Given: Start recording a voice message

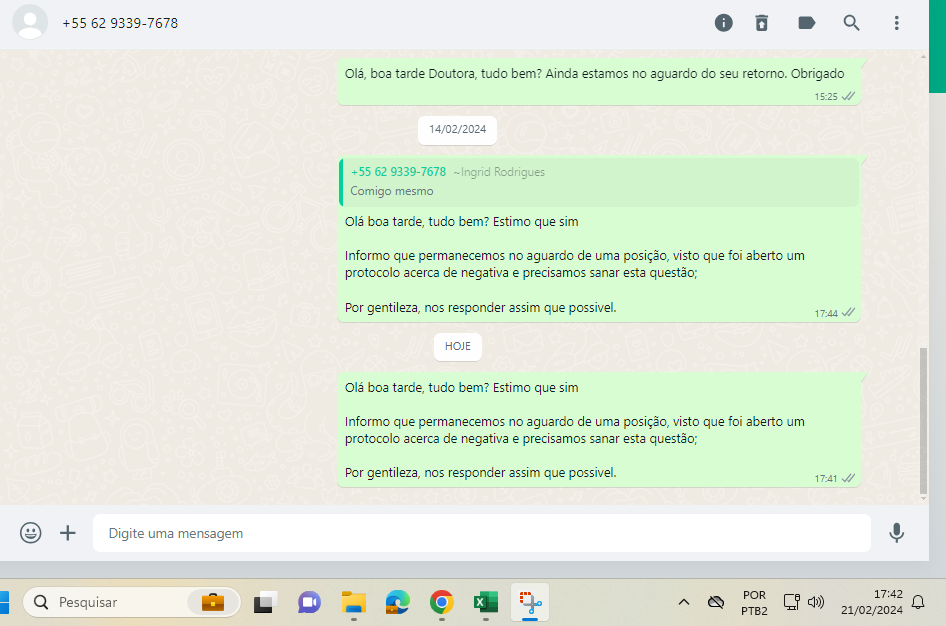Looking at the screenshot, I should click(897, 533).
